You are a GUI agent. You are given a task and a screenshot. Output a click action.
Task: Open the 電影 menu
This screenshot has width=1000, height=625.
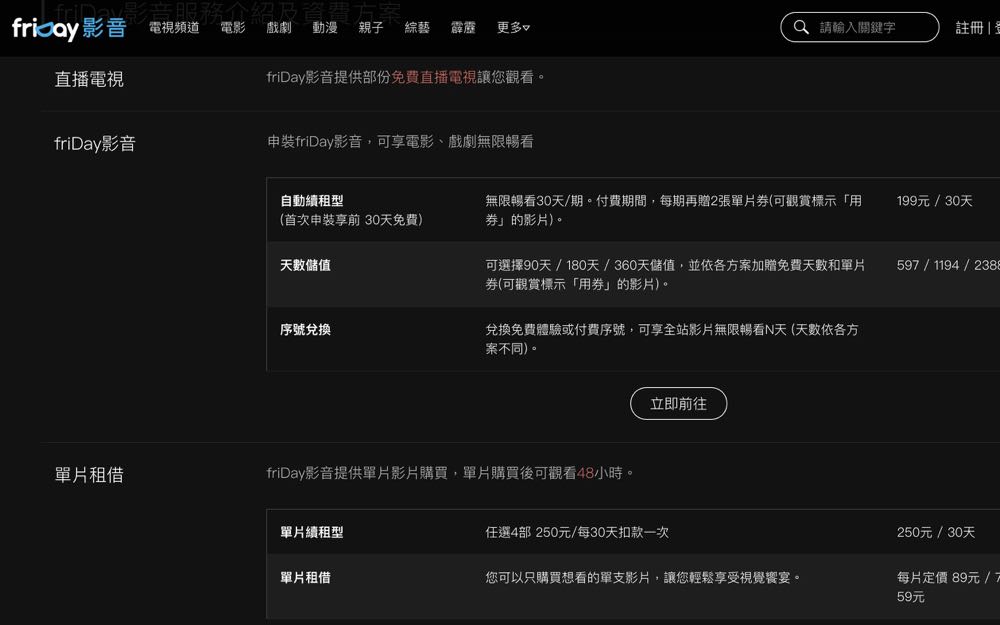point(233,27)
